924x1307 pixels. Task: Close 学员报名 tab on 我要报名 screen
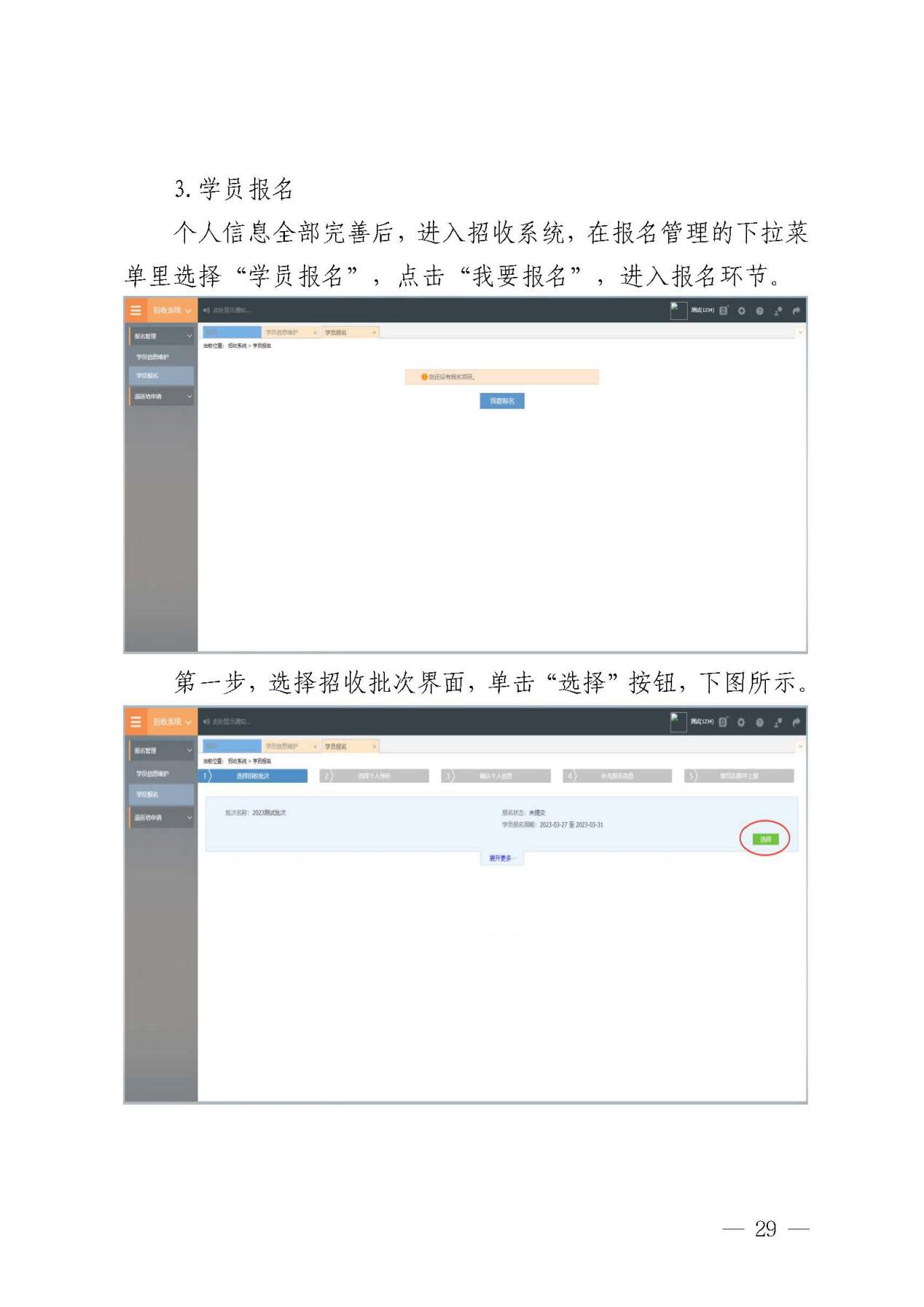coord(375,332)
